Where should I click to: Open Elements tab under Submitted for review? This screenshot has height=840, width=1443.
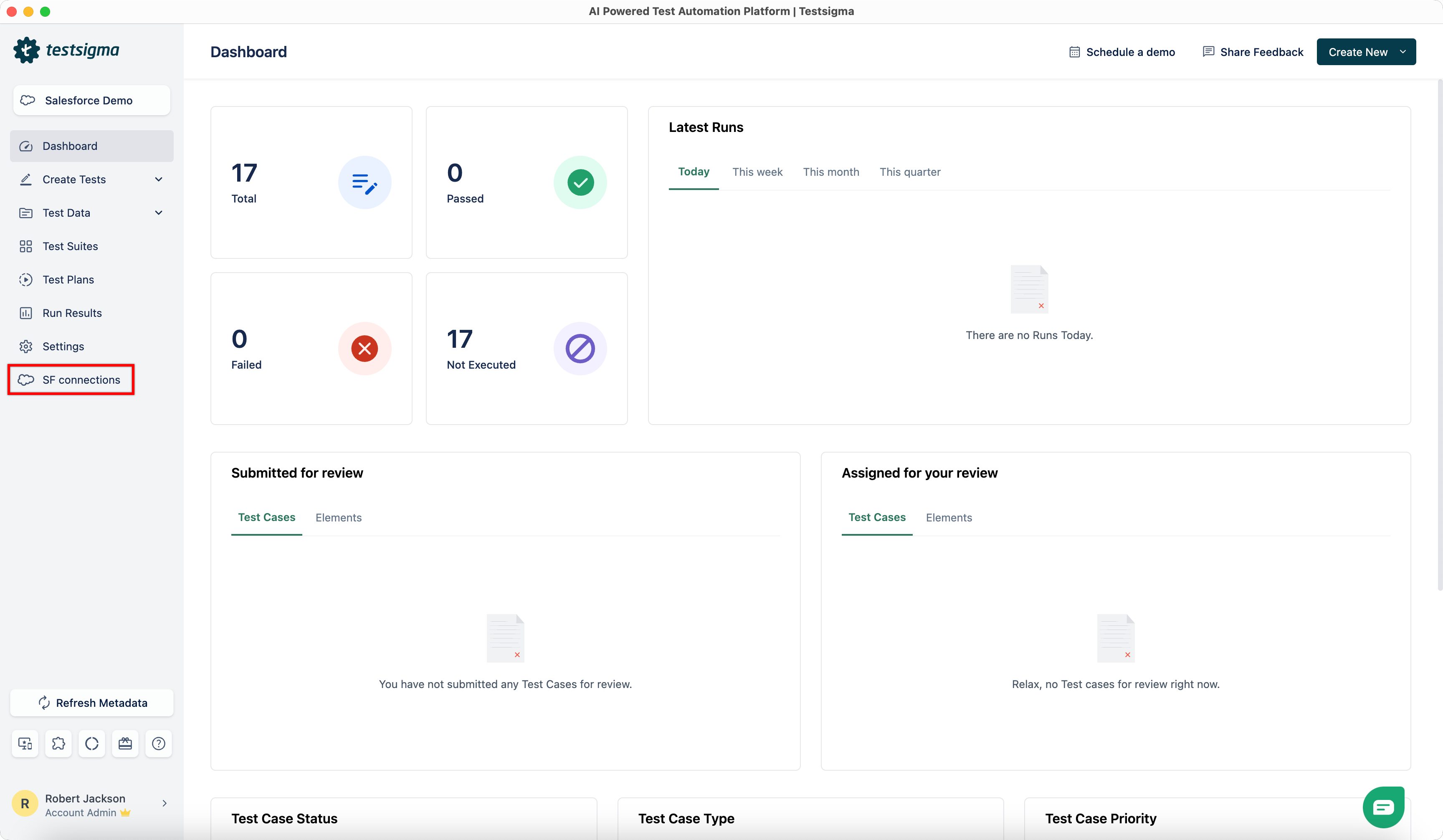pyautogui.click(x=339, y=518)
